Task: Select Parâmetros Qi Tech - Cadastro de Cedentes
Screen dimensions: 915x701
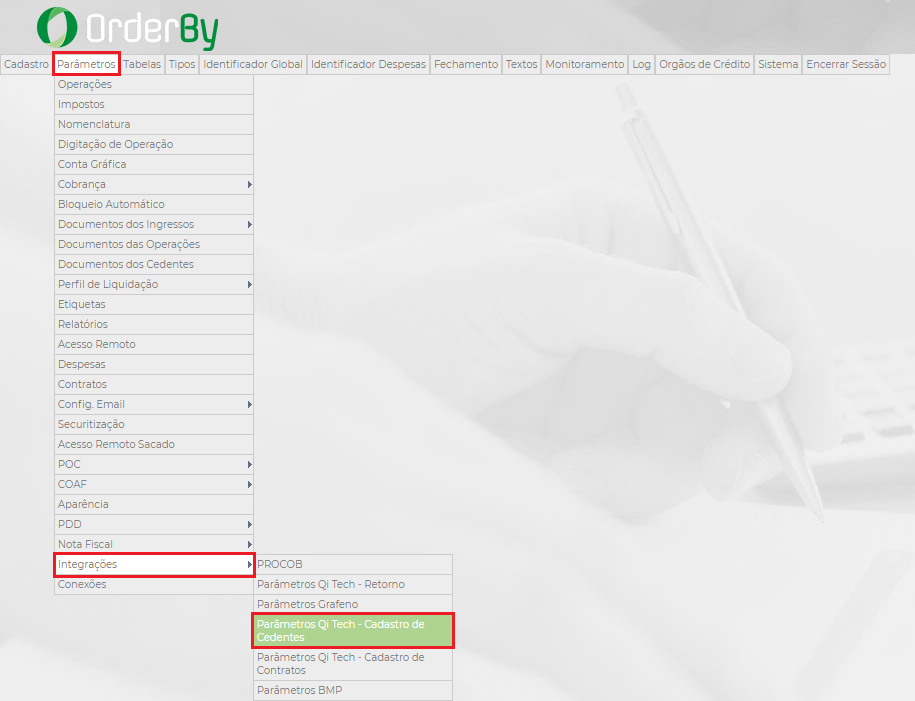Action: pos(352,630)
